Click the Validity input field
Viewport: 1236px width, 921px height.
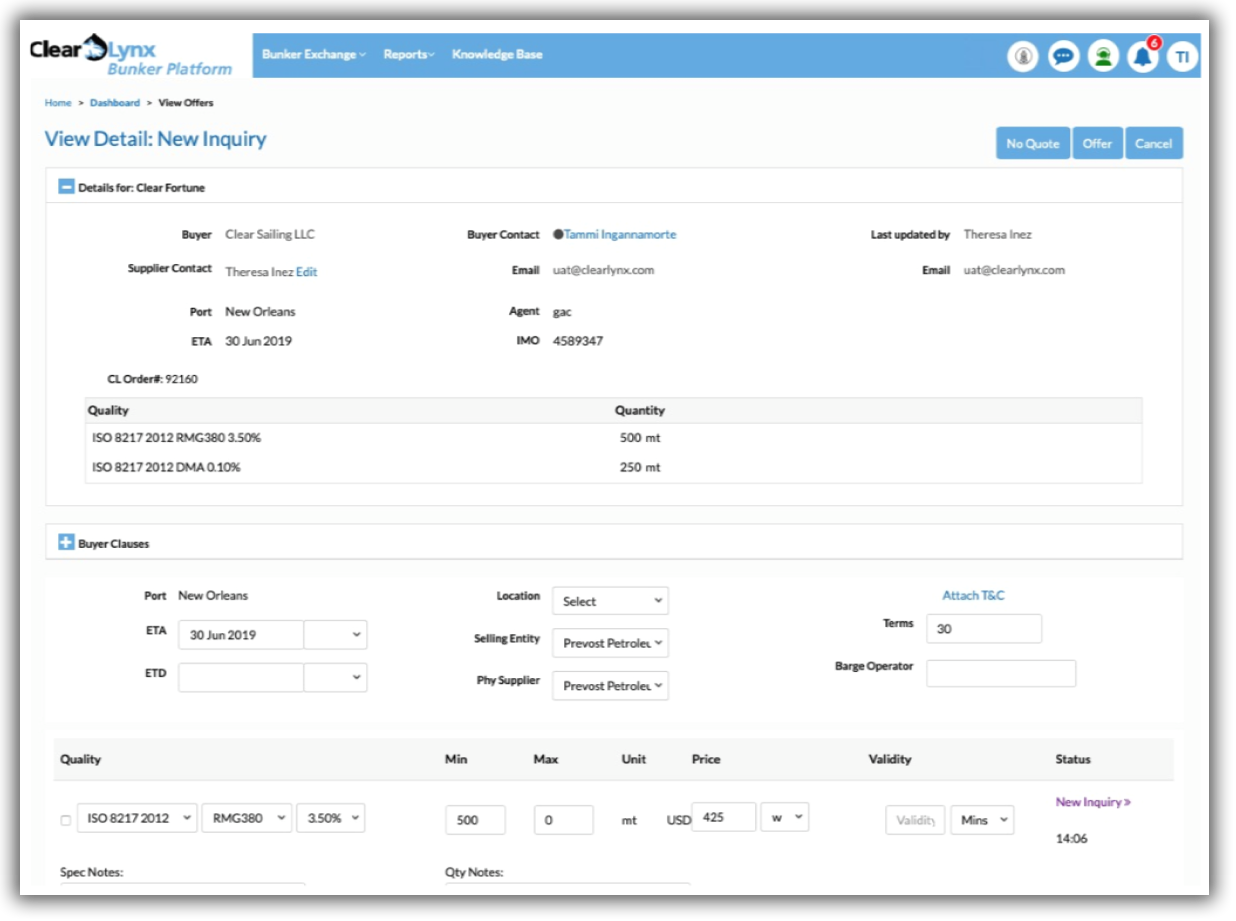click(x=915, y=820)
